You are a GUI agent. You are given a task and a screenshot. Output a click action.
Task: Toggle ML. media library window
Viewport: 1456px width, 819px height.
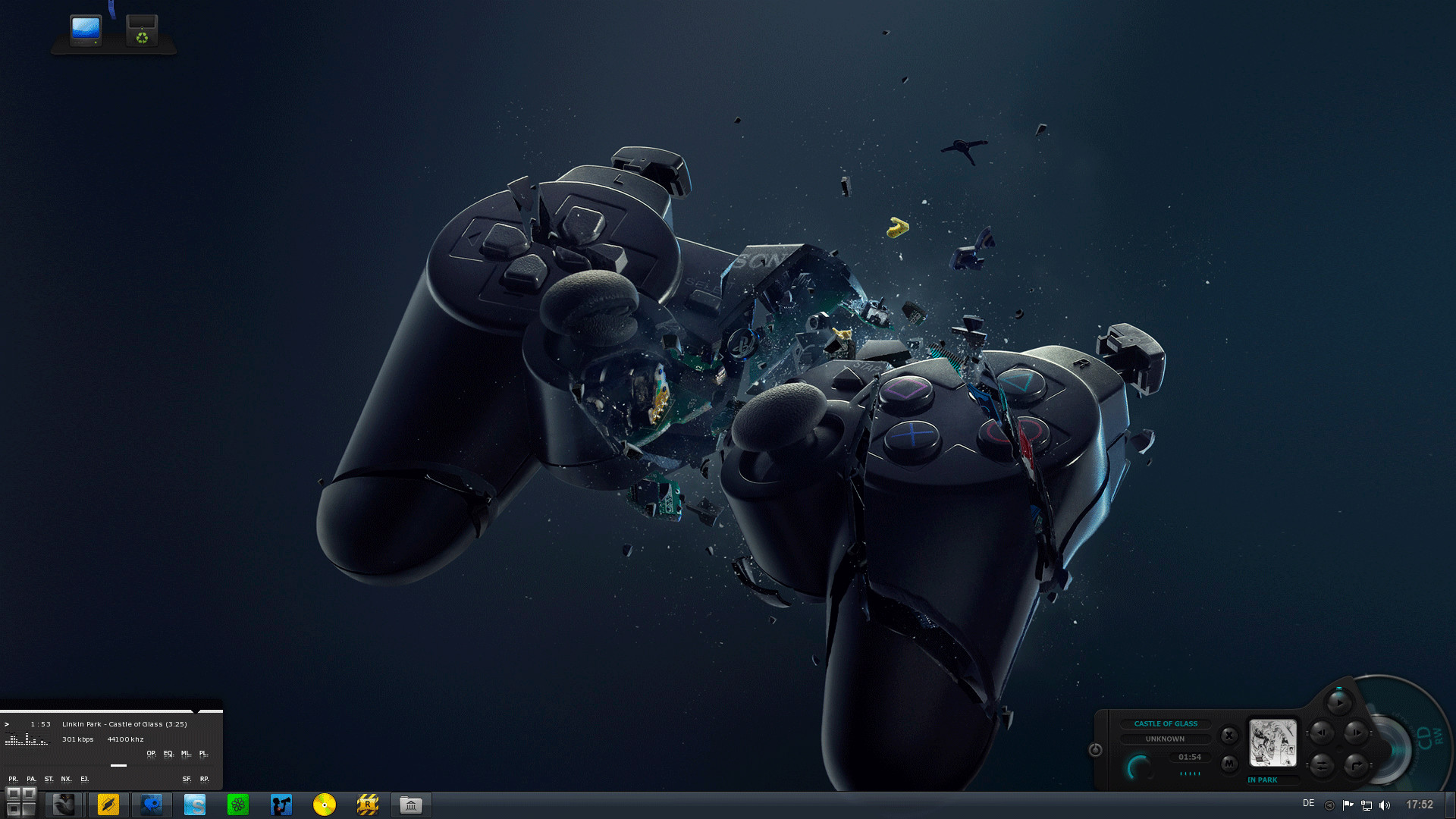186,753
